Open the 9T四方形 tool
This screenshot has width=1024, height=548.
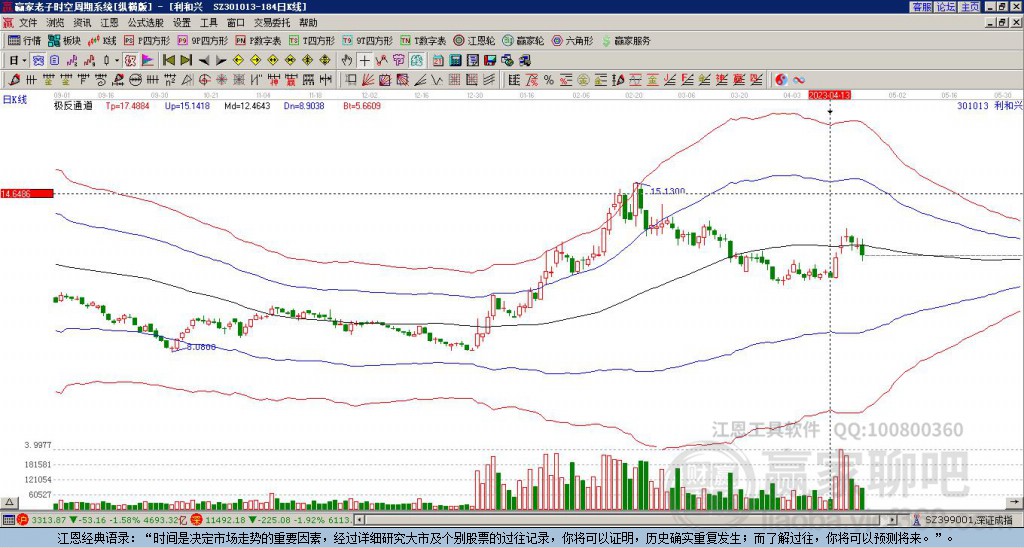click(x=367, y=40)
